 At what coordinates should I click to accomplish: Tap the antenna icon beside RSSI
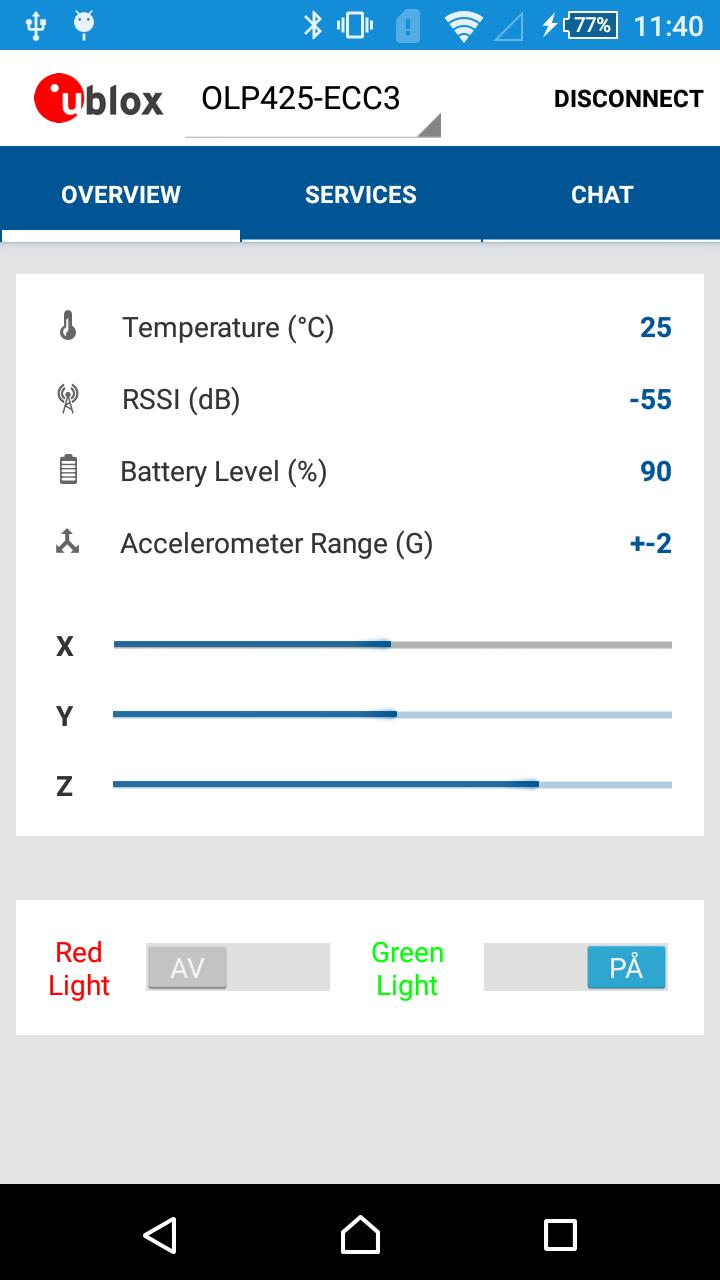coord(68,399)
